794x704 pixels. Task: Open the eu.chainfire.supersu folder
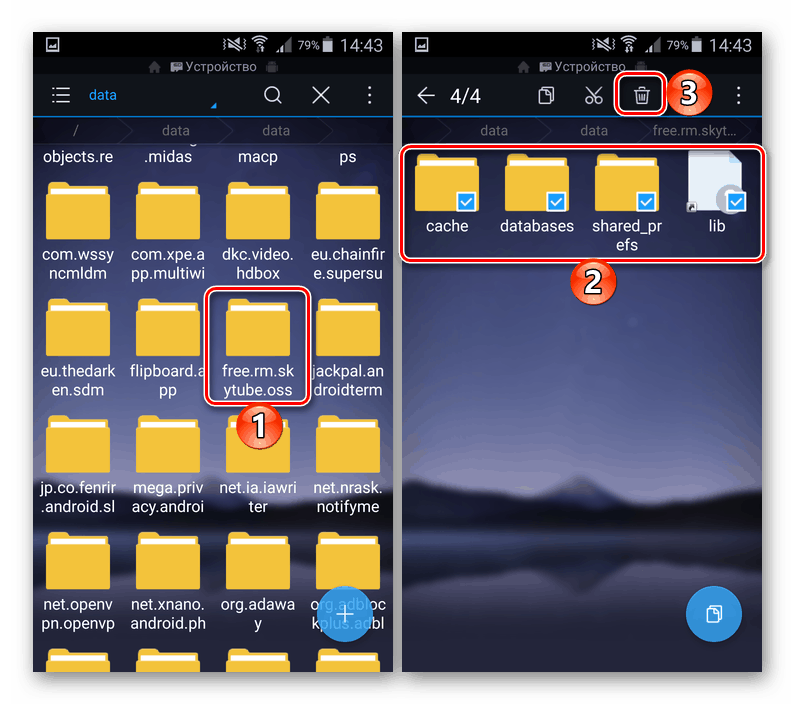click(x=348, y=230)
